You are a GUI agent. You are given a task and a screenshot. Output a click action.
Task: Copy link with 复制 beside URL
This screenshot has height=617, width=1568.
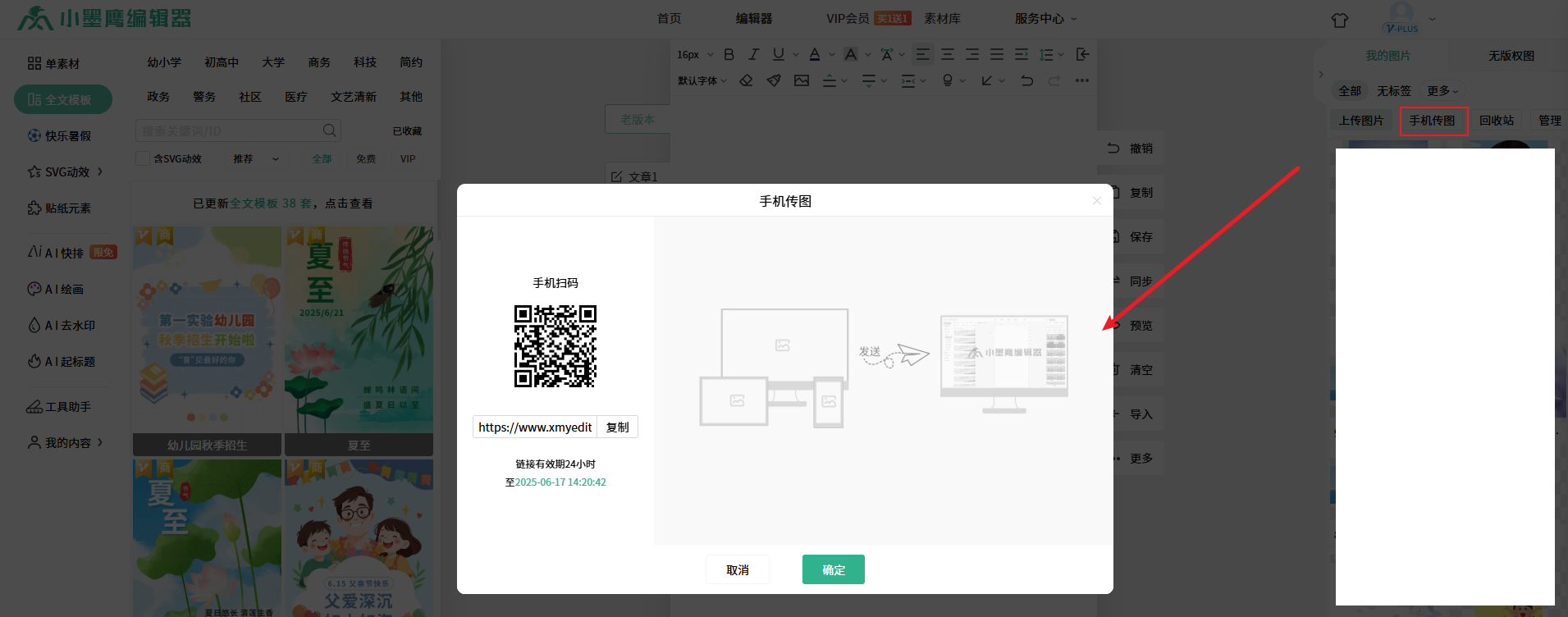(x=617, y=427)
